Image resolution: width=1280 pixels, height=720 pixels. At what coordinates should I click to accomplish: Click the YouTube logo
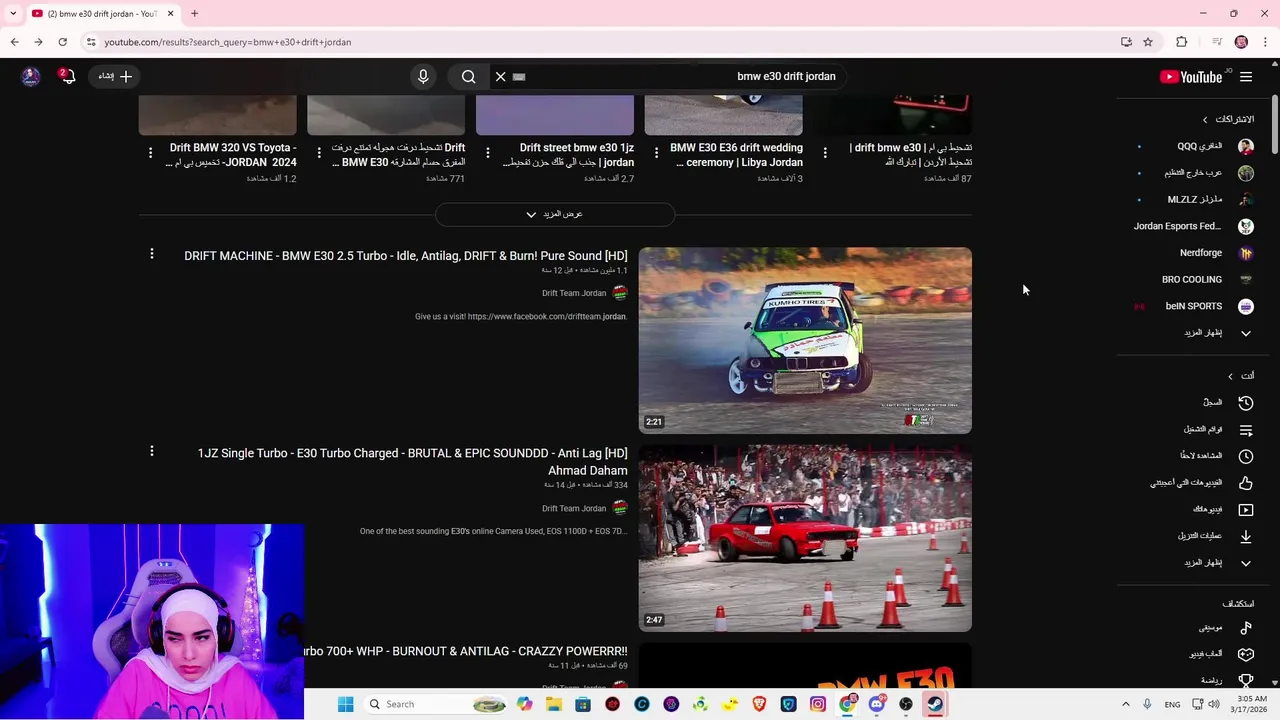pos(1191,77)
